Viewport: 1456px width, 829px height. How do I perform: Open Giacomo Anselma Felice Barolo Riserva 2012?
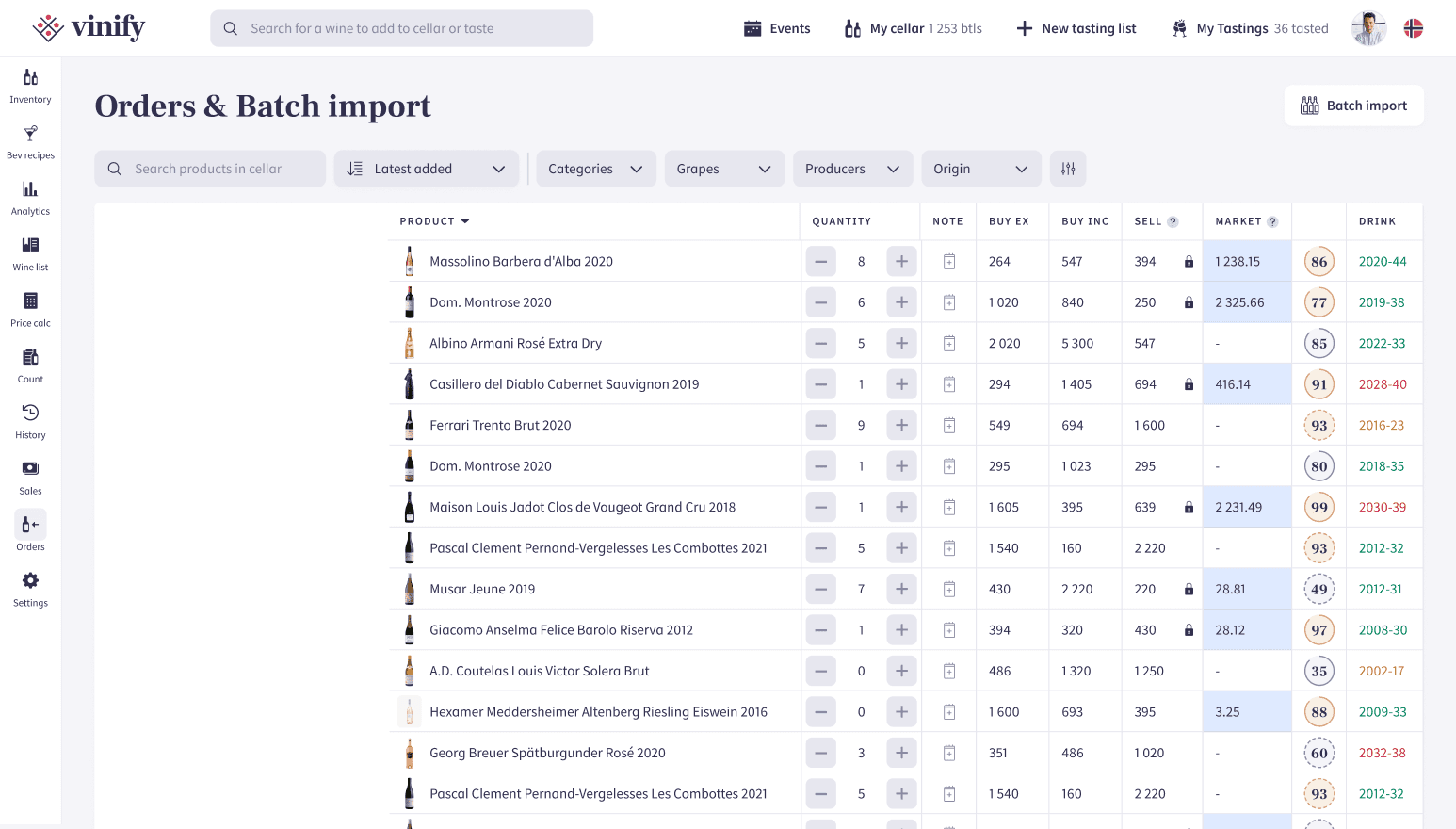tap(561, 630)
